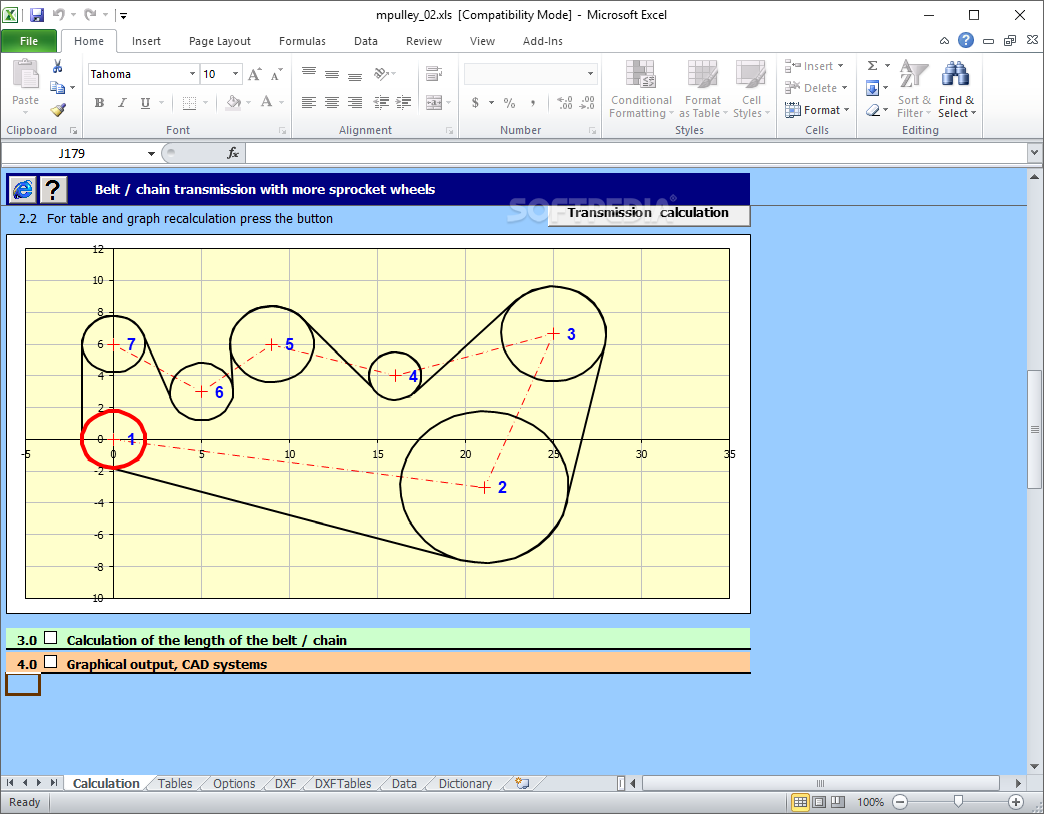The image size is (1044, 814).
Task: Click the vertical scrollbar thumb
Action: [1034, 429]
